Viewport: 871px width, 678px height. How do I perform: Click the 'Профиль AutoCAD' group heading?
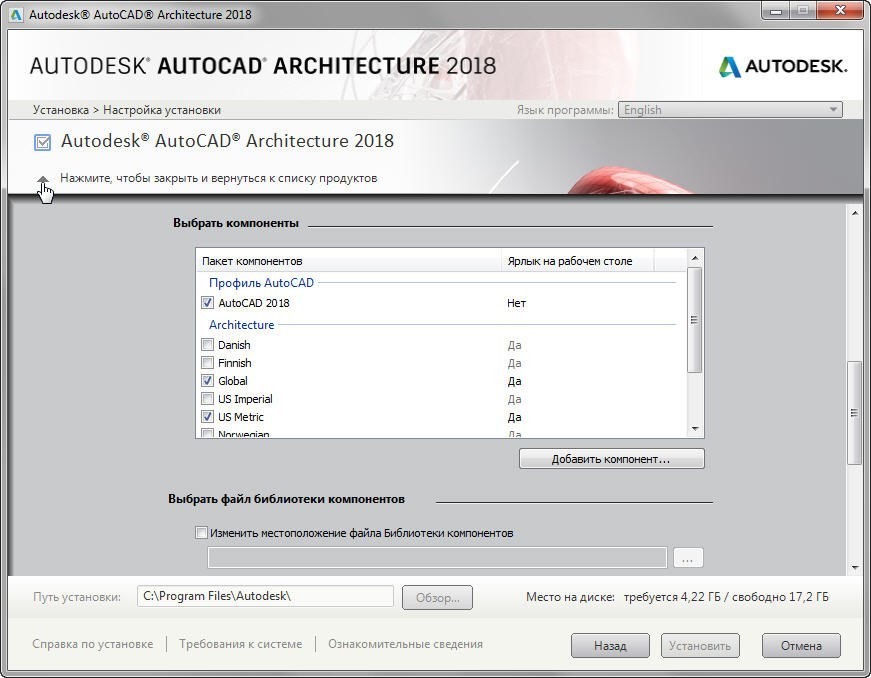[261, 283]
